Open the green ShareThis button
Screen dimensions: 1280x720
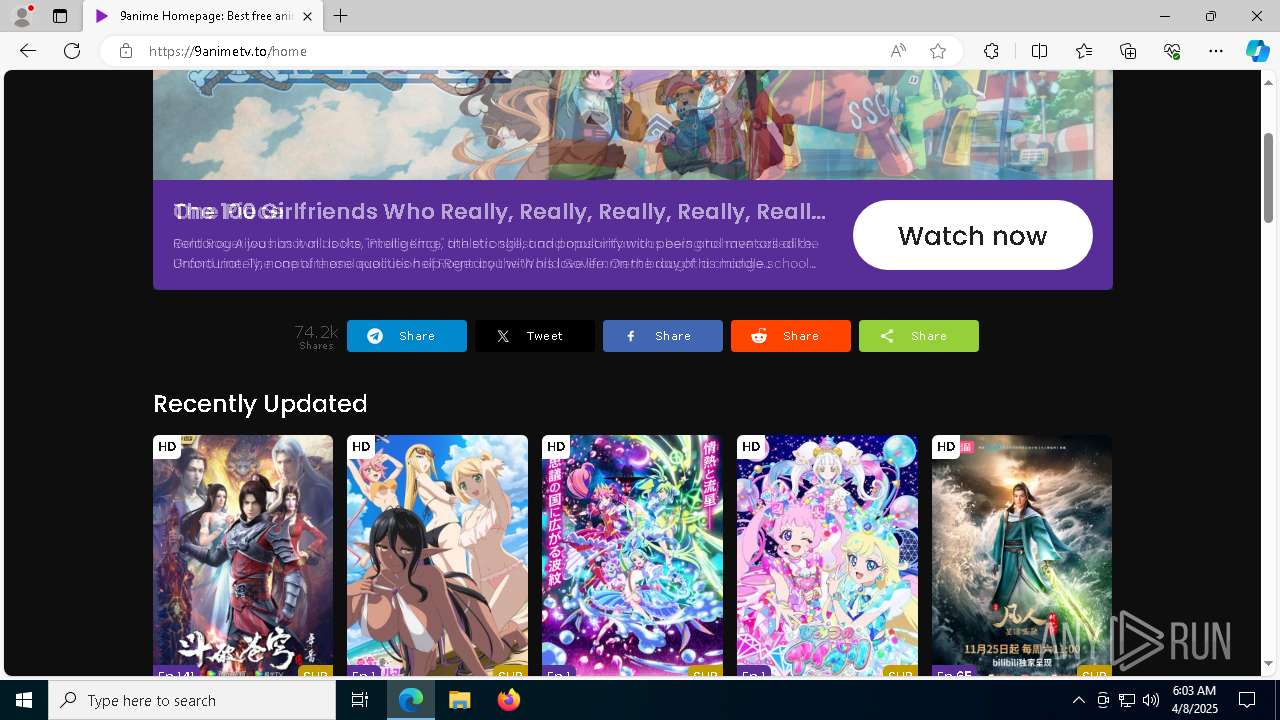coord(919,336)
